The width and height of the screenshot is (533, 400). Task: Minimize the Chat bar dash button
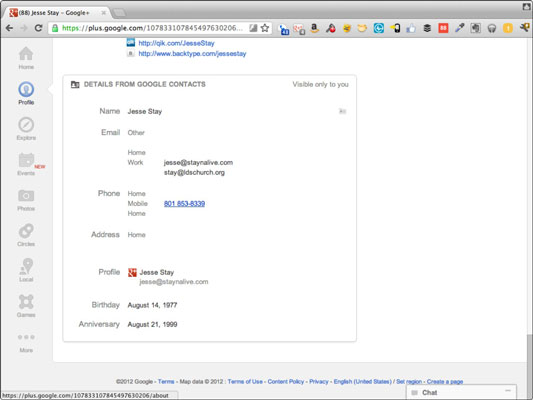tap(508, 391)
